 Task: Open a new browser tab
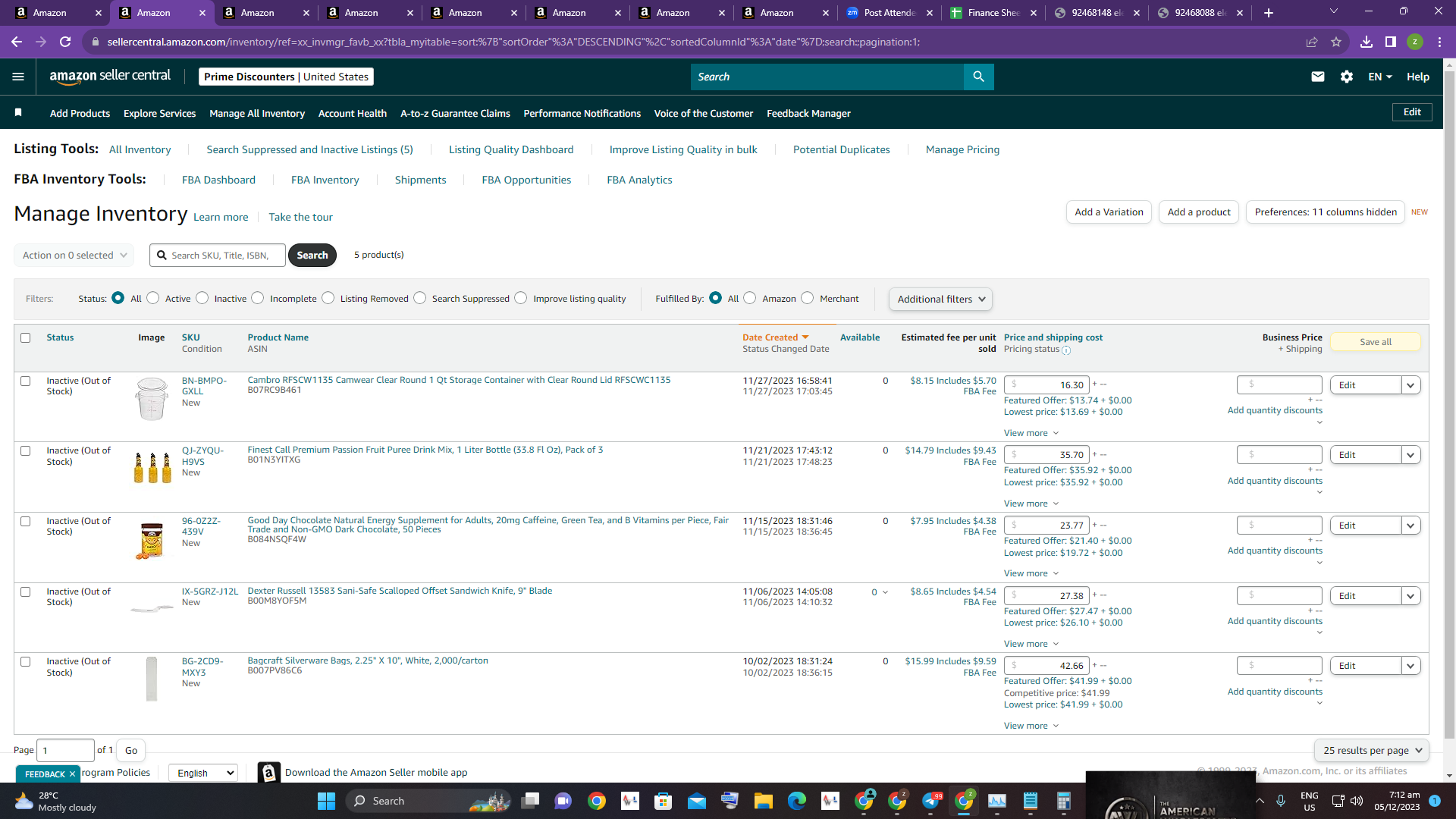click(1269, 13)
